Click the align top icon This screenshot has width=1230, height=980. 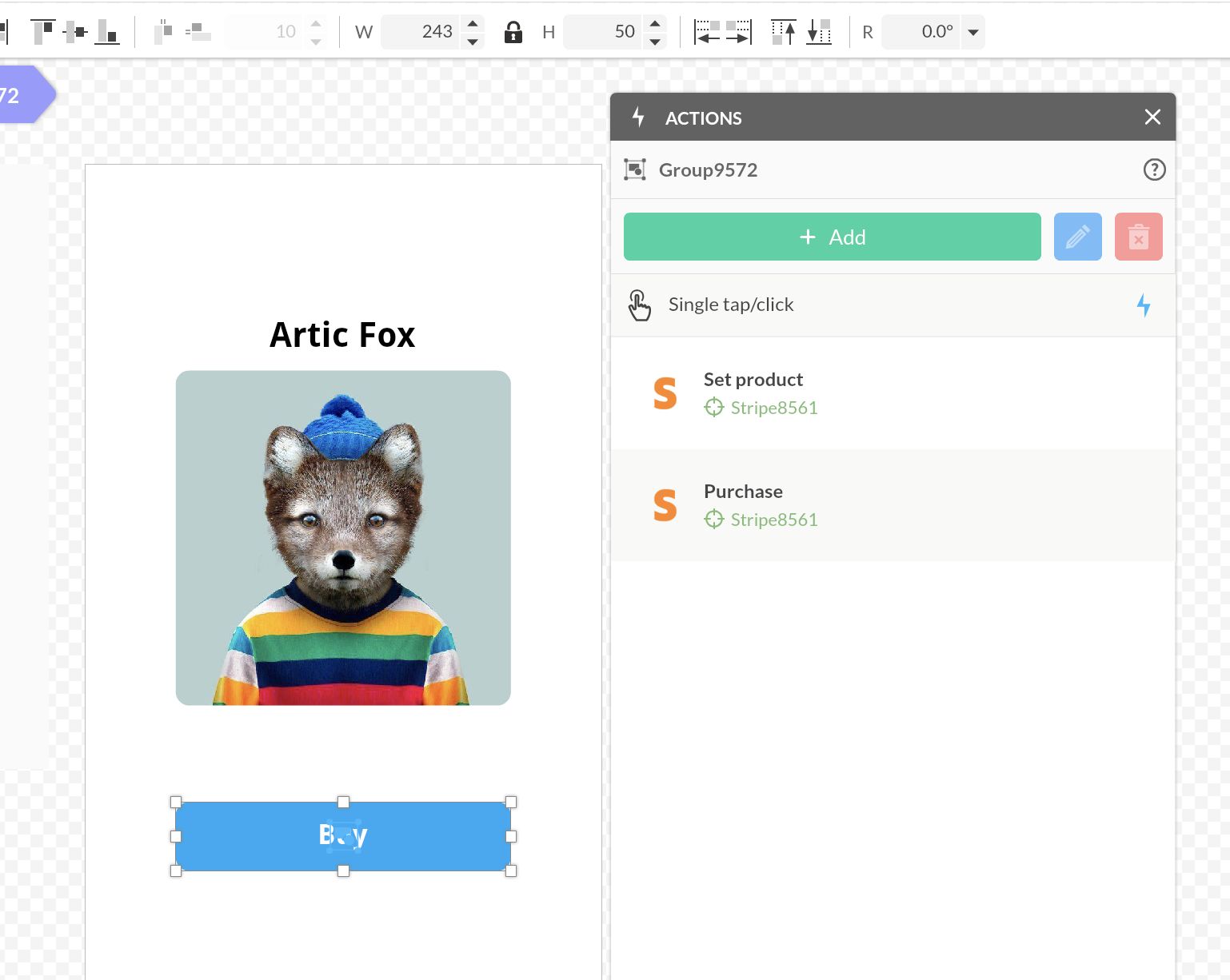coord(43,32)
